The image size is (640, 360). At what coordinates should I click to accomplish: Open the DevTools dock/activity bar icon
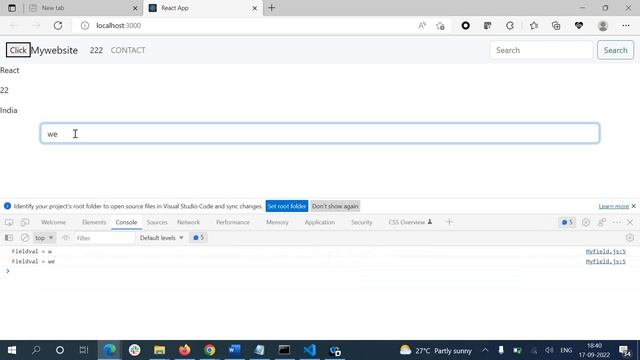click(602, 222)
